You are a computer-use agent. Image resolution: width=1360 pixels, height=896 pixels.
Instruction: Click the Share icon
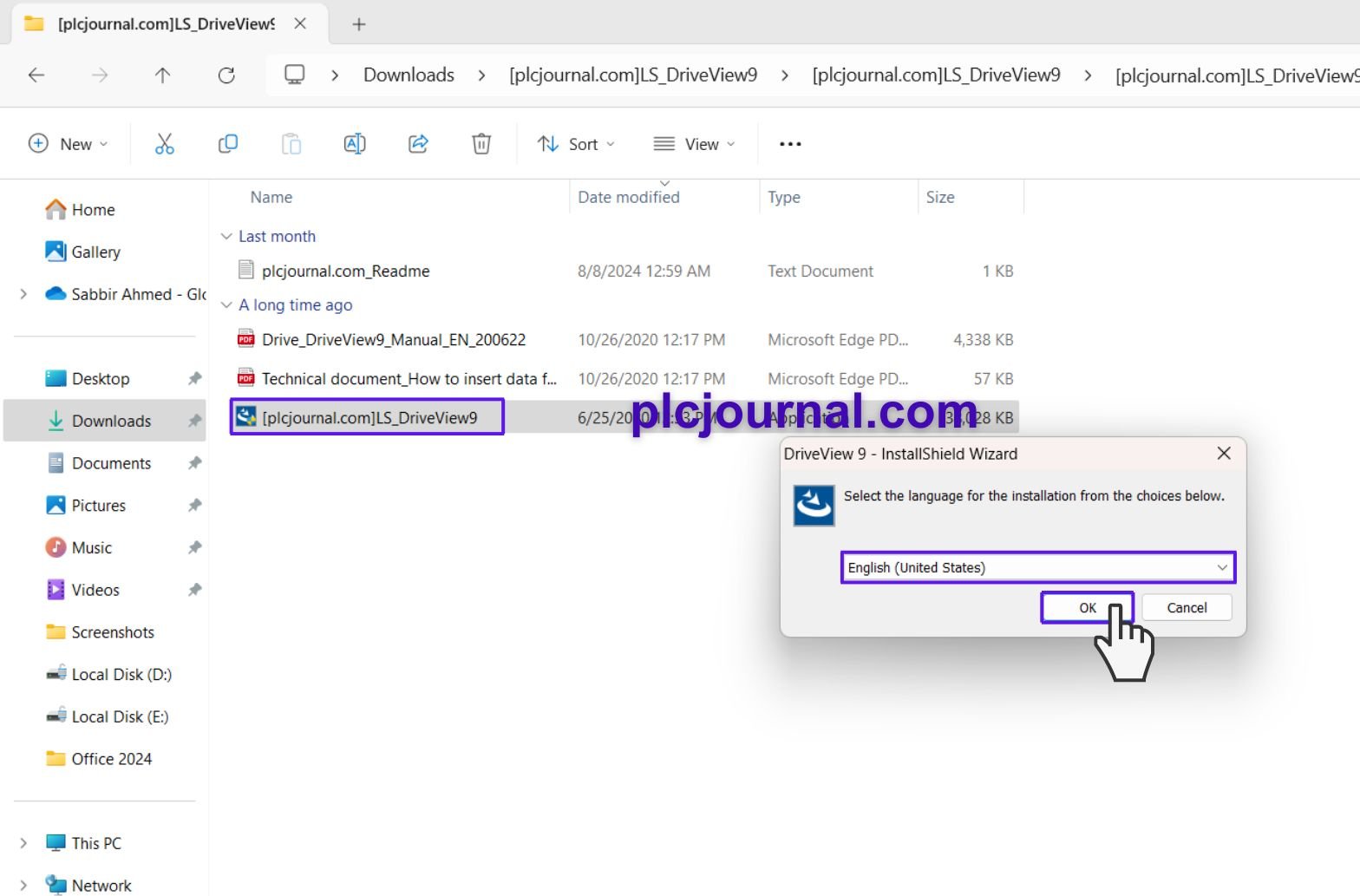(x=418, y=144)
